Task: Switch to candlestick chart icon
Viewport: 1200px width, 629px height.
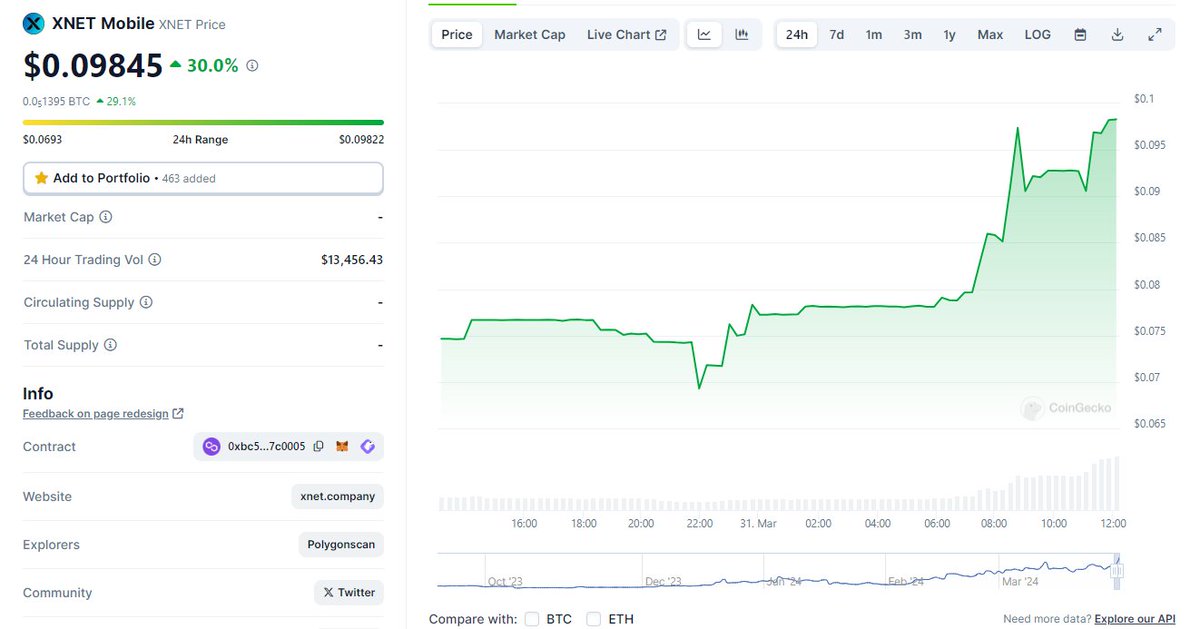Action: (742, 35)
